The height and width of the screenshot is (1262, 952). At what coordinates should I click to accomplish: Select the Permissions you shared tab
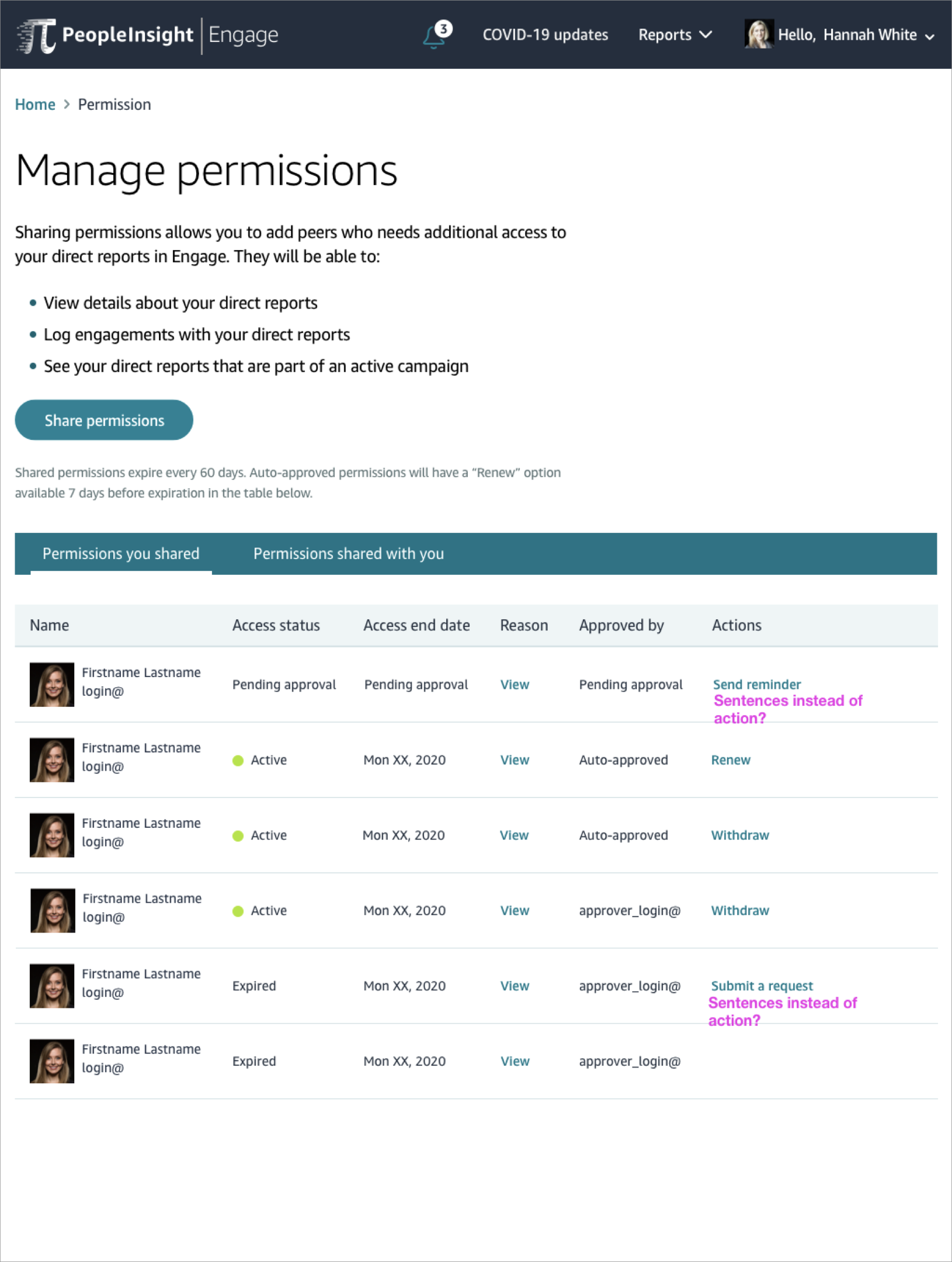click(x=121, y=553)
